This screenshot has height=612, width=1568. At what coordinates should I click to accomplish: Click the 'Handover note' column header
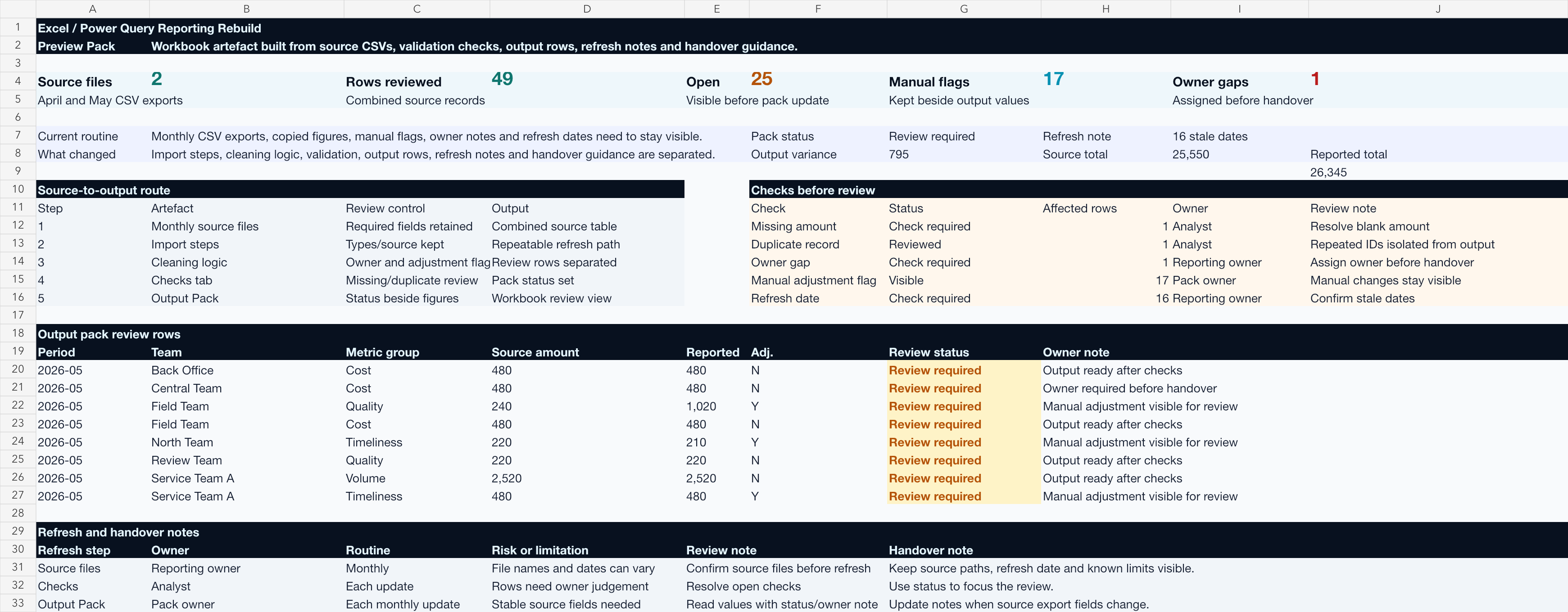pyautogui.click(x=931, y=550)
